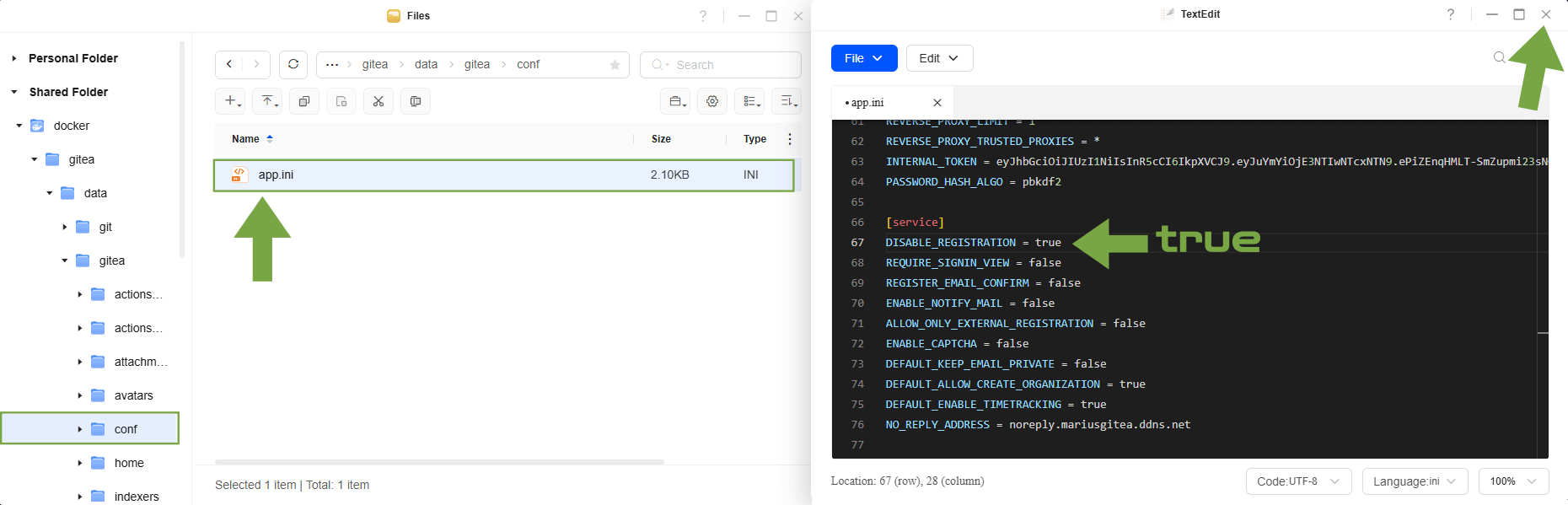
Task: Sort files by Size column
Action: (661, 139)
